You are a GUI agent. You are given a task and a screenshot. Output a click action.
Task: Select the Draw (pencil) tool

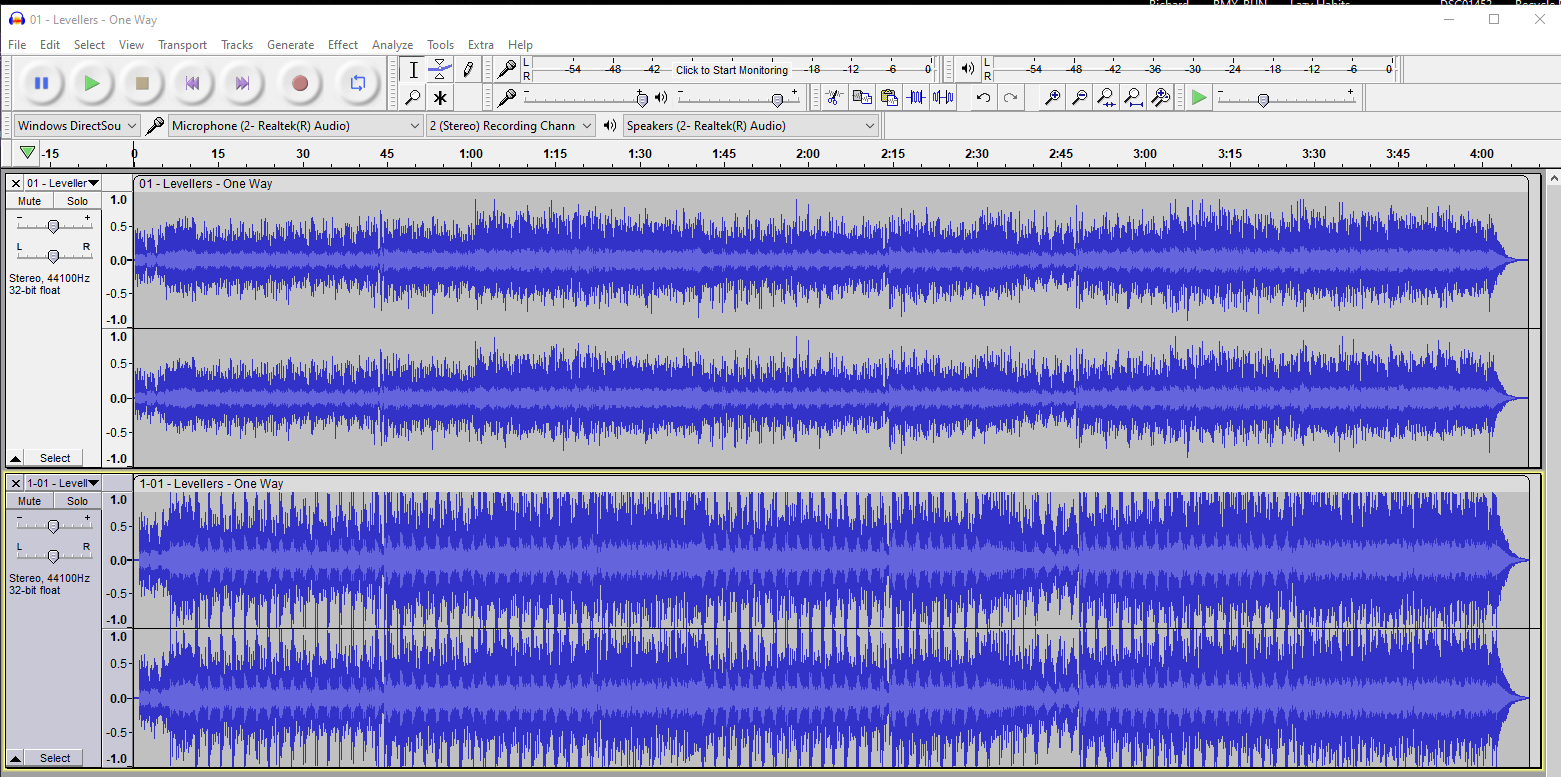click(467, 70)
